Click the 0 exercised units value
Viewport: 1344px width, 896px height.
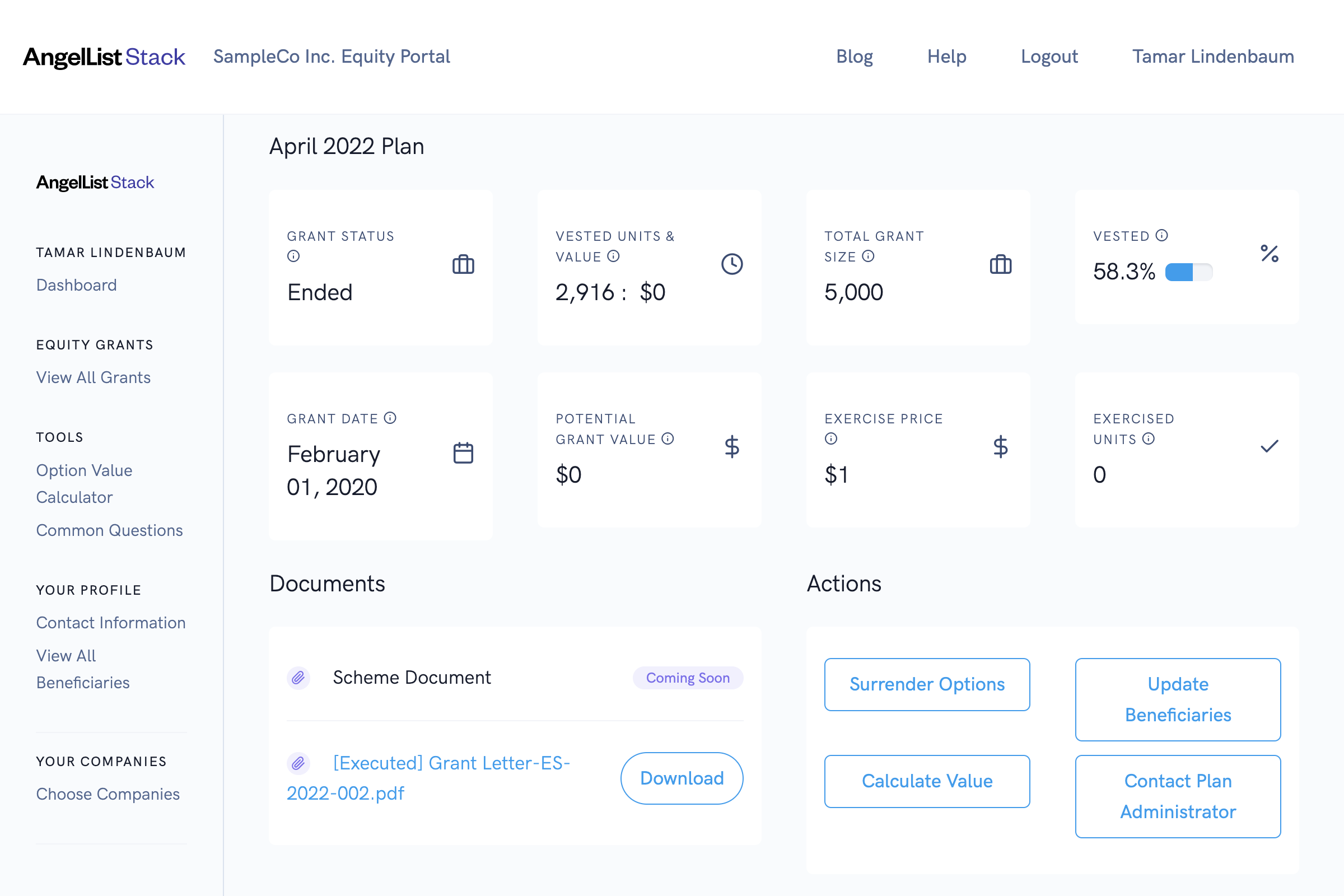pyautogui.click(x=1099, y=475)
